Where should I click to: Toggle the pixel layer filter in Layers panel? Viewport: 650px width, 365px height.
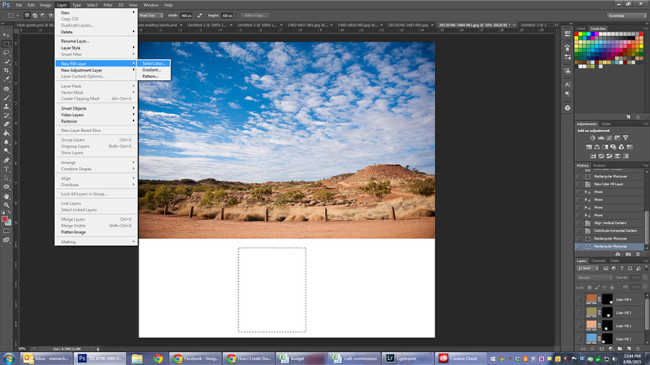[x=605, y=268]
